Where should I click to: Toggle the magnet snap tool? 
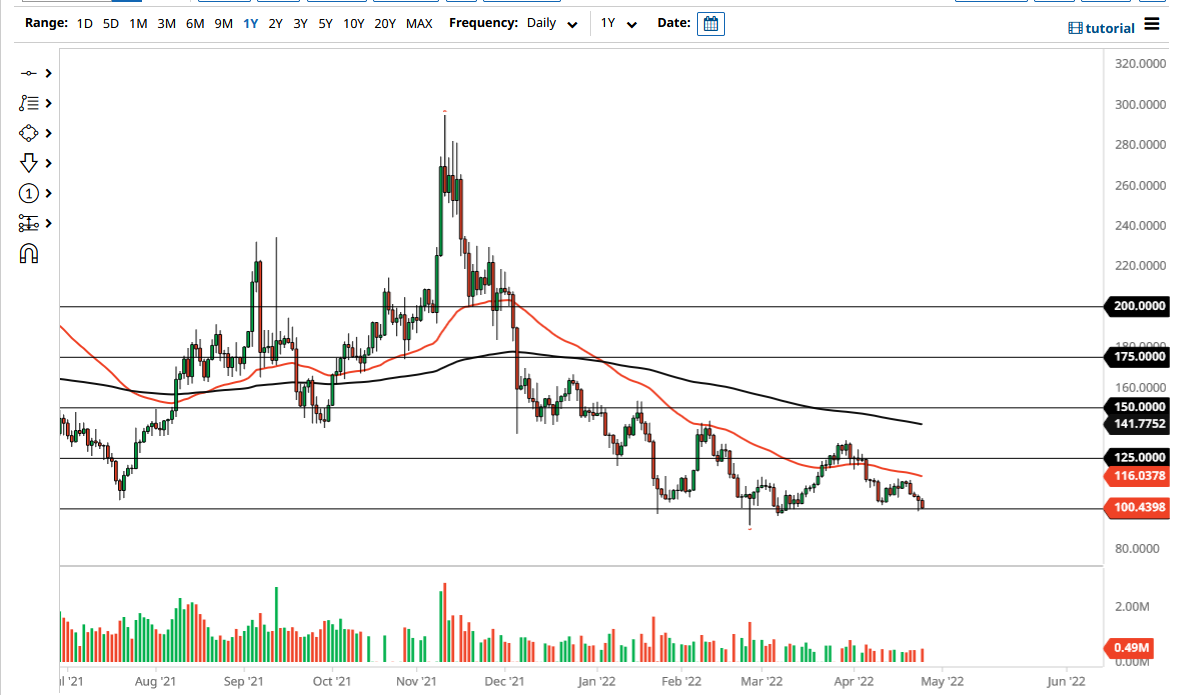pyautogui.click(x=30, y=253)
